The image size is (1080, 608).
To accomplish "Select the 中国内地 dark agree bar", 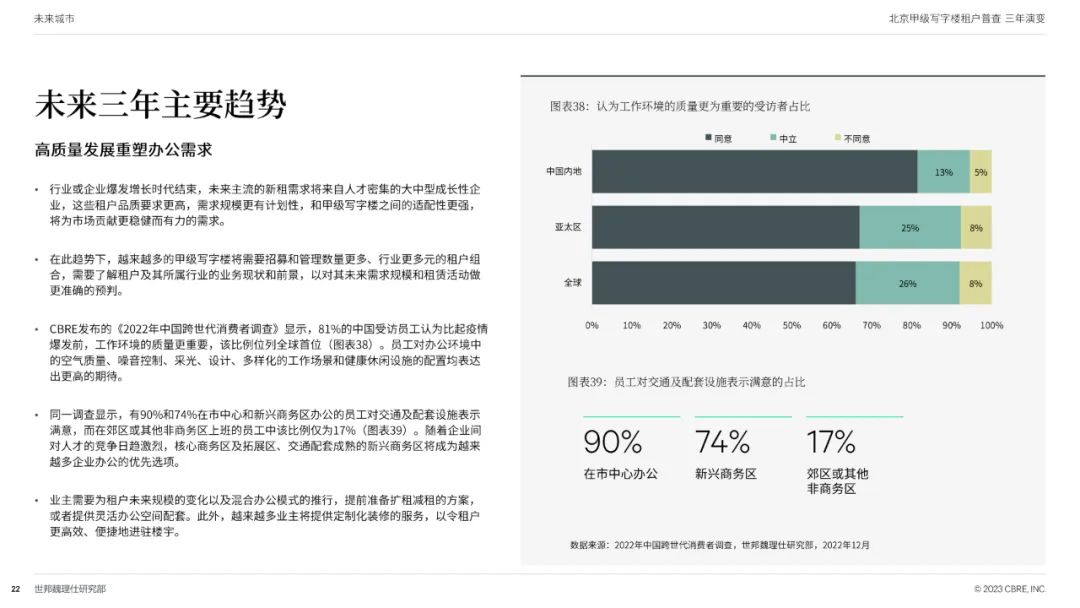I will tap(754, 171).
